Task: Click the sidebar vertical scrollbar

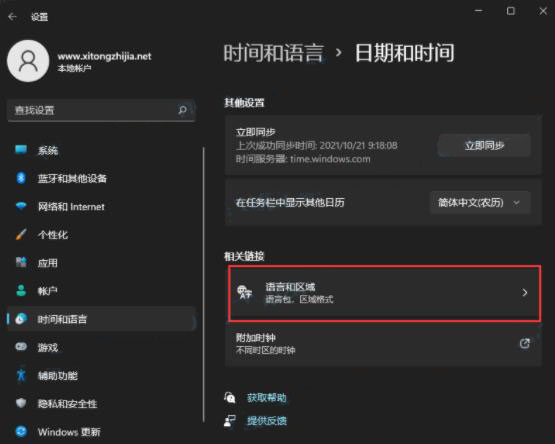Action: click(x=204, y=285)
